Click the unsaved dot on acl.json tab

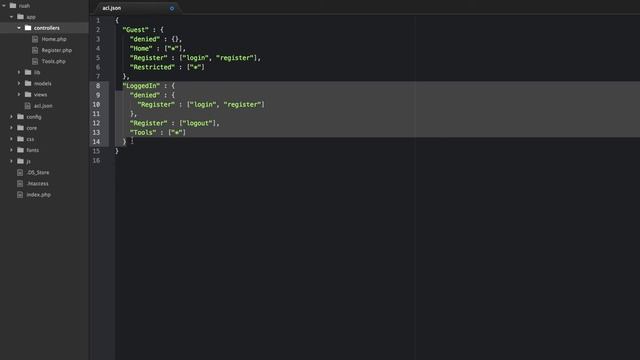click(172, 8)
